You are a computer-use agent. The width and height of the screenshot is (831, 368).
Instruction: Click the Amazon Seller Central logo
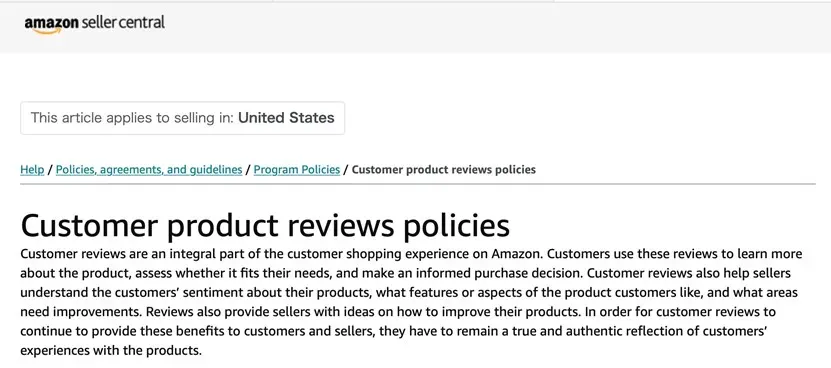point(94,24)
